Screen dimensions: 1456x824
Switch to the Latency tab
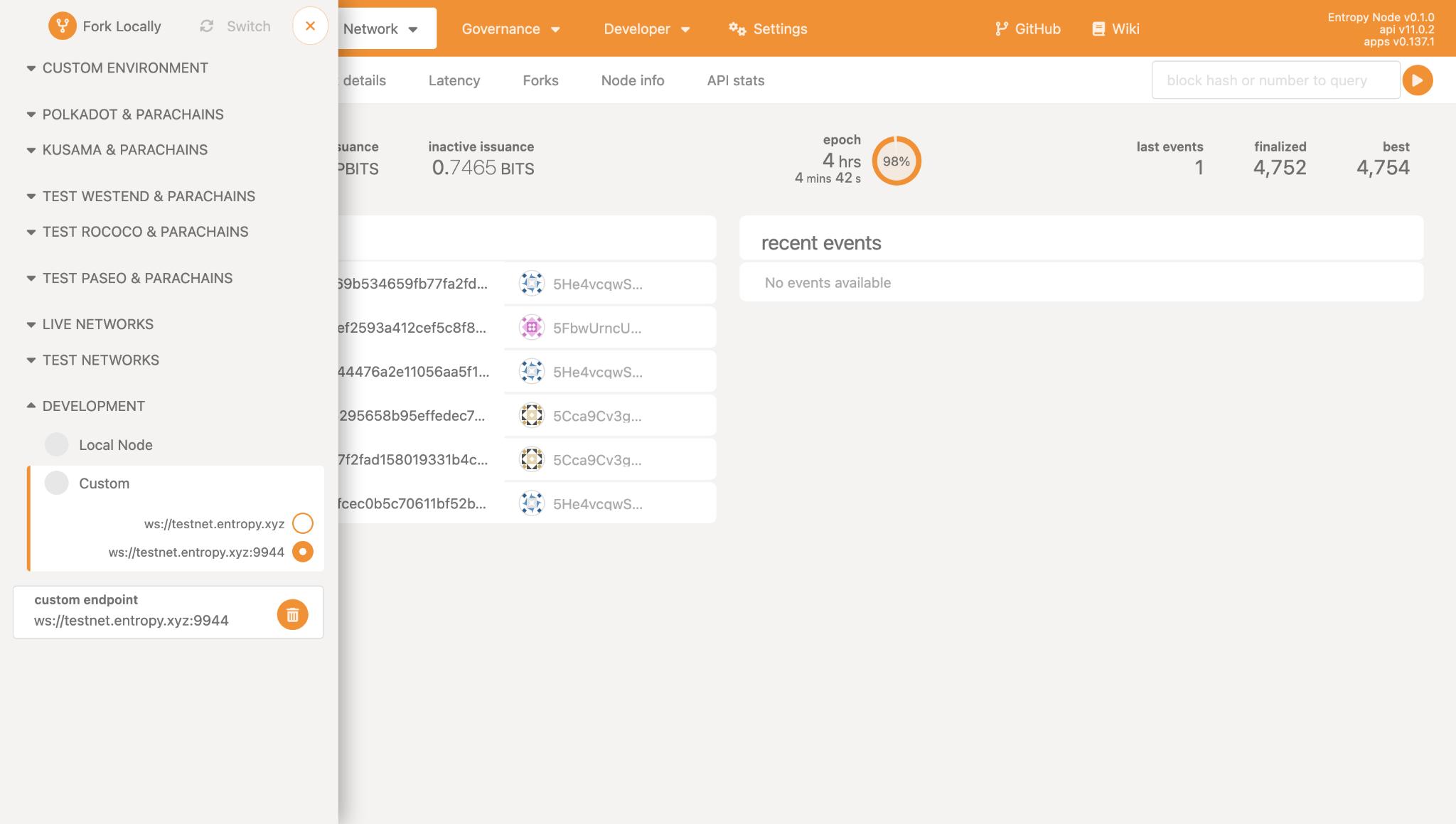tap(454, 80)
